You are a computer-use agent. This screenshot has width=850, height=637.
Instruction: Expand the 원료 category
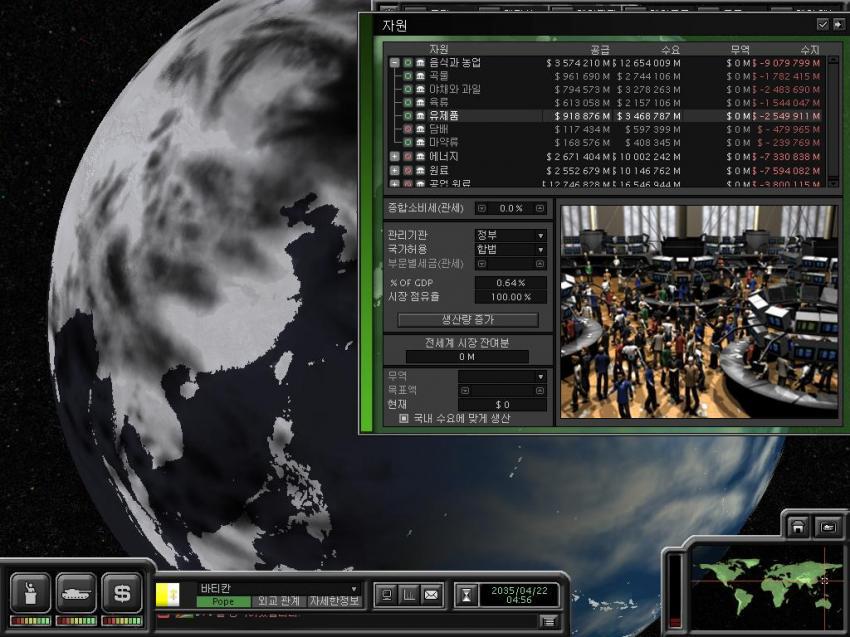tap(395, 171)
